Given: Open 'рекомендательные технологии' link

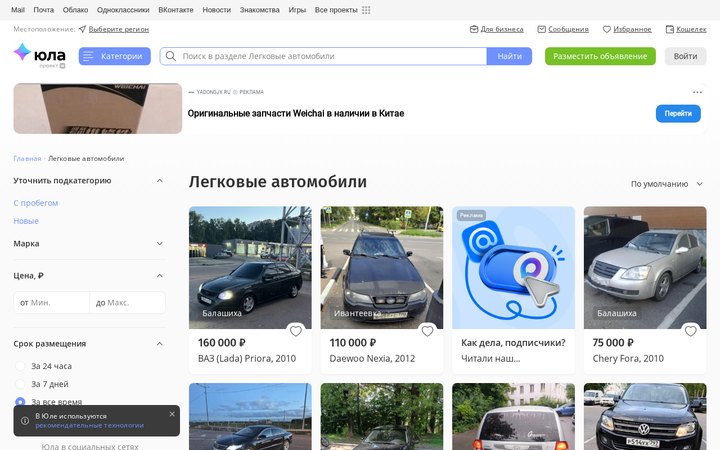Looking at the screenshot, I should (90, 426).
